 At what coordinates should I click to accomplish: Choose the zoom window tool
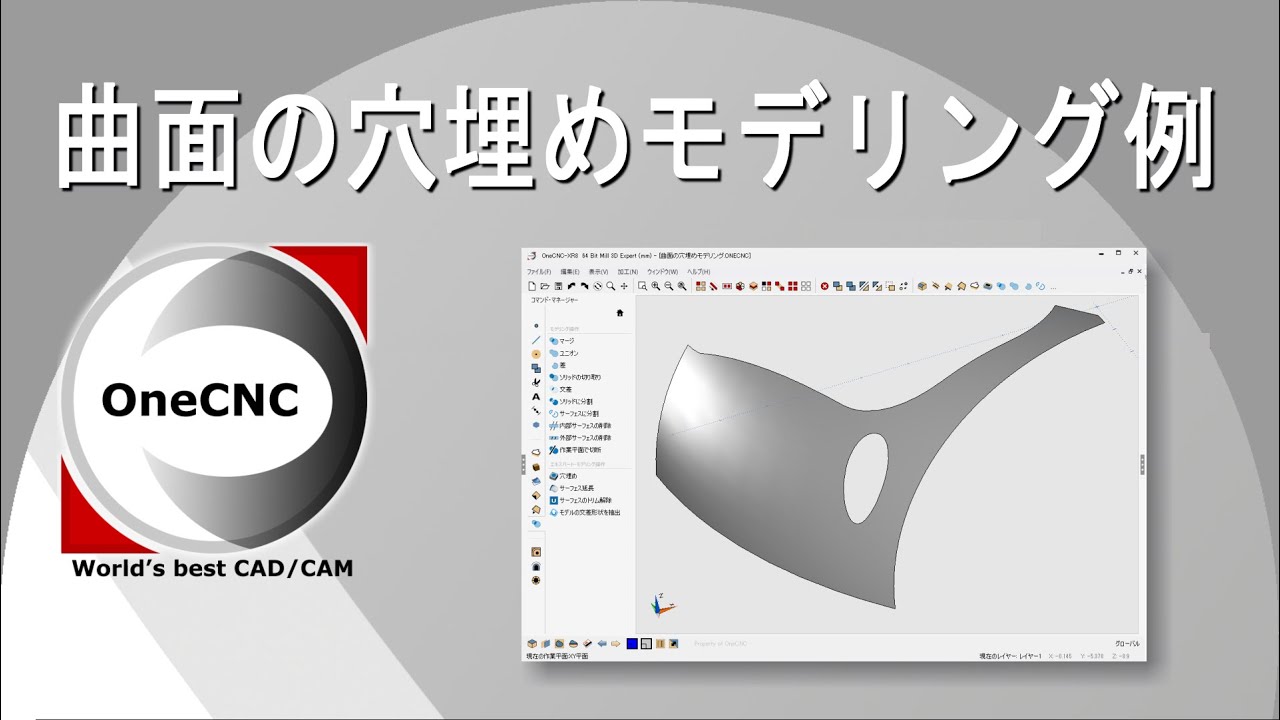pyautogui.click(x=643, y=286)
